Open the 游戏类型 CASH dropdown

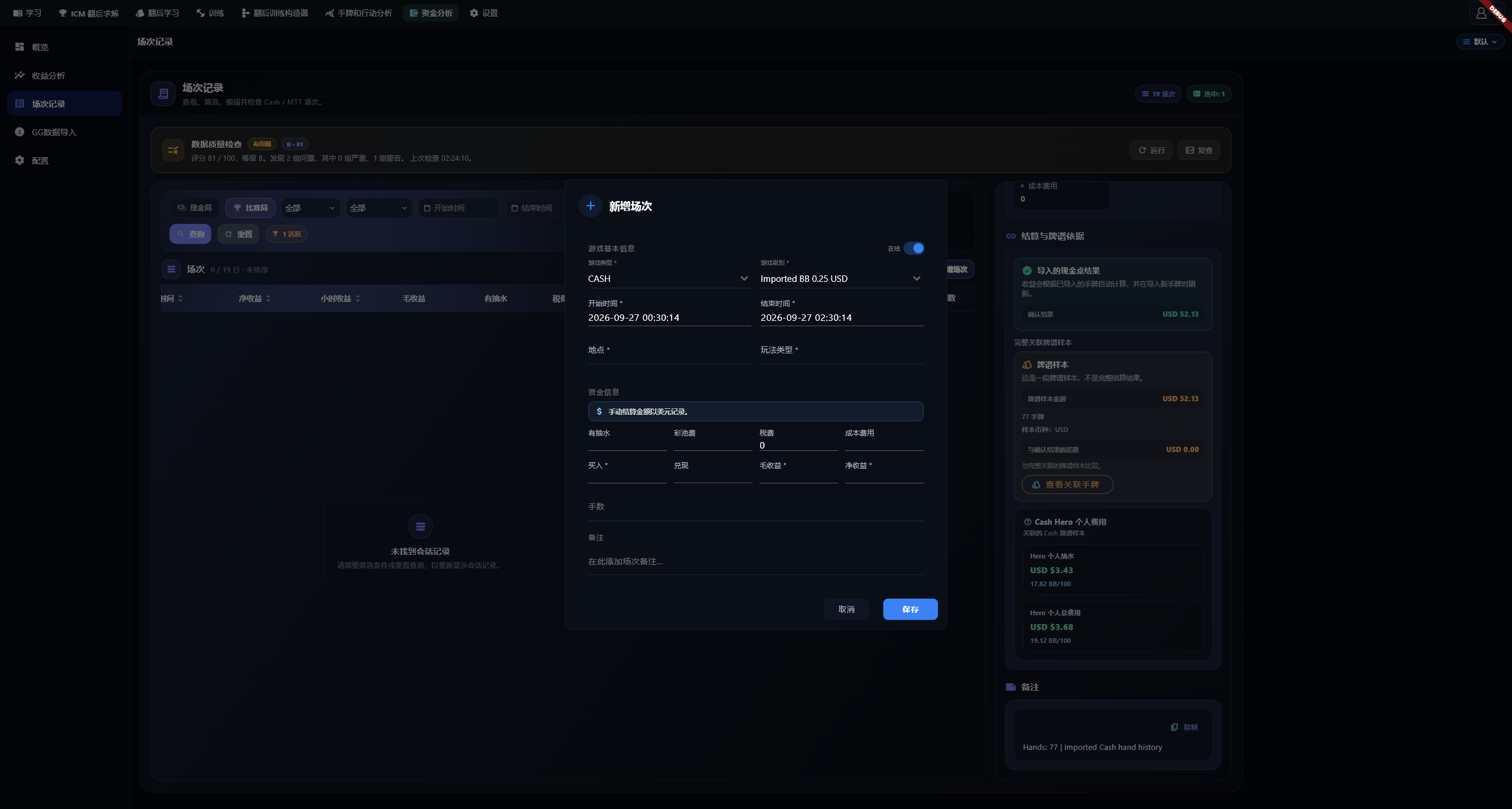(x=669, y=279)
